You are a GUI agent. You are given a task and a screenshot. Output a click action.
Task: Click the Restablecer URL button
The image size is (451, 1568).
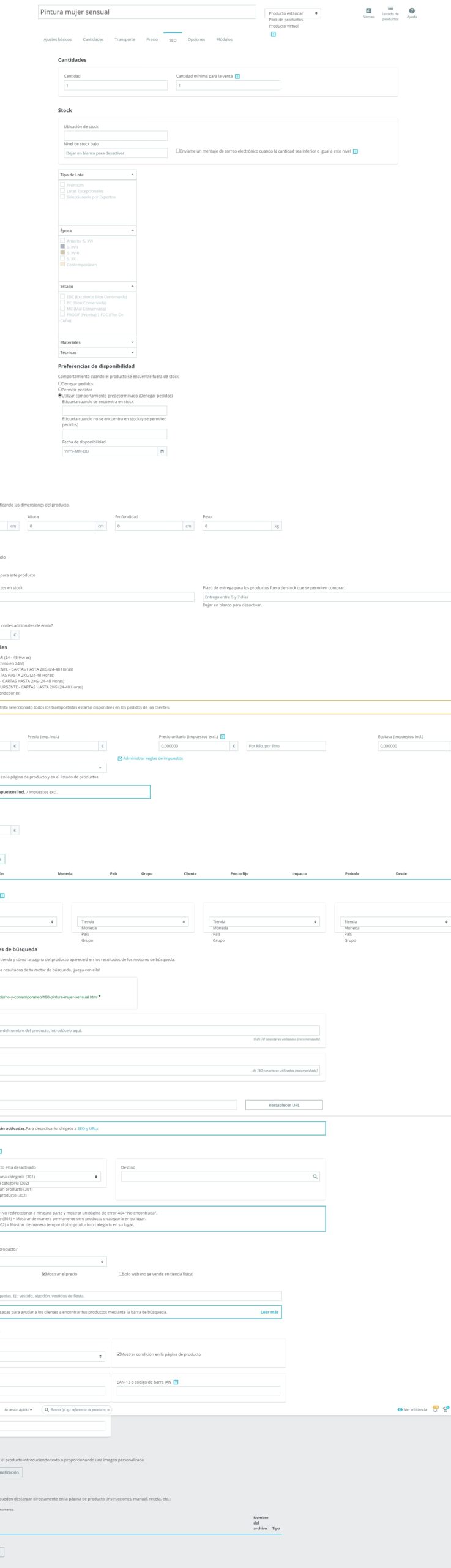(x=284, y=1105)
